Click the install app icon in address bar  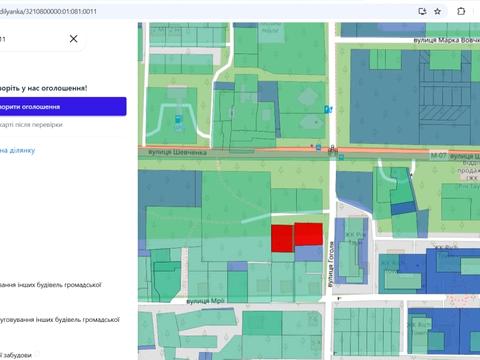click(x=422, y=11)
